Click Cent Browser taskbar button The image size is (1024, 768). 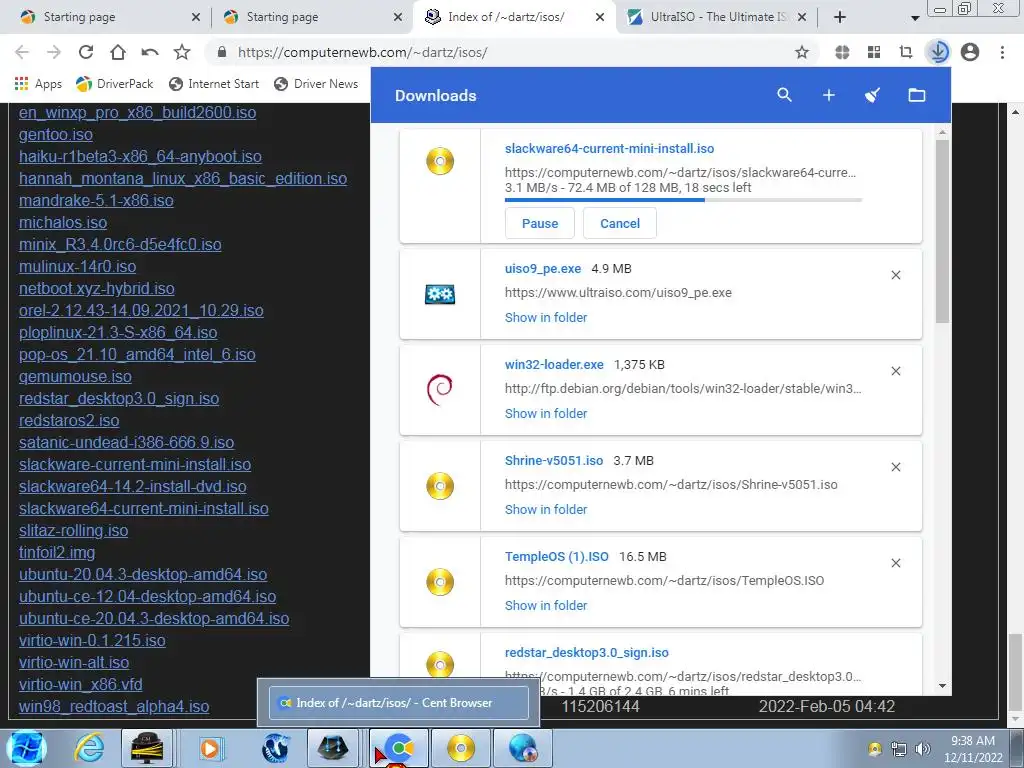tap(398, 748)
